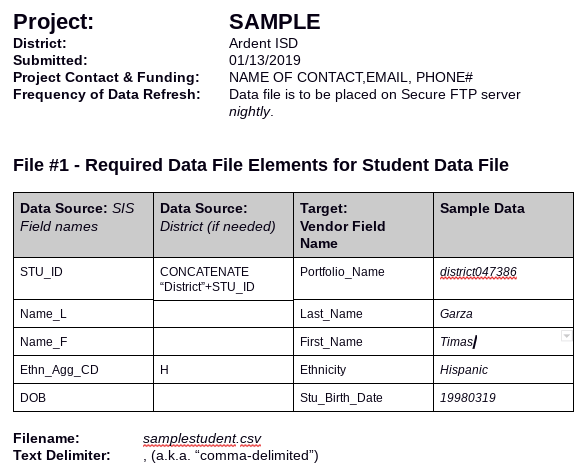This screenshot has width=580, height=474.
Task: Click the STU_ID field name cell
Action: [84, 279]
